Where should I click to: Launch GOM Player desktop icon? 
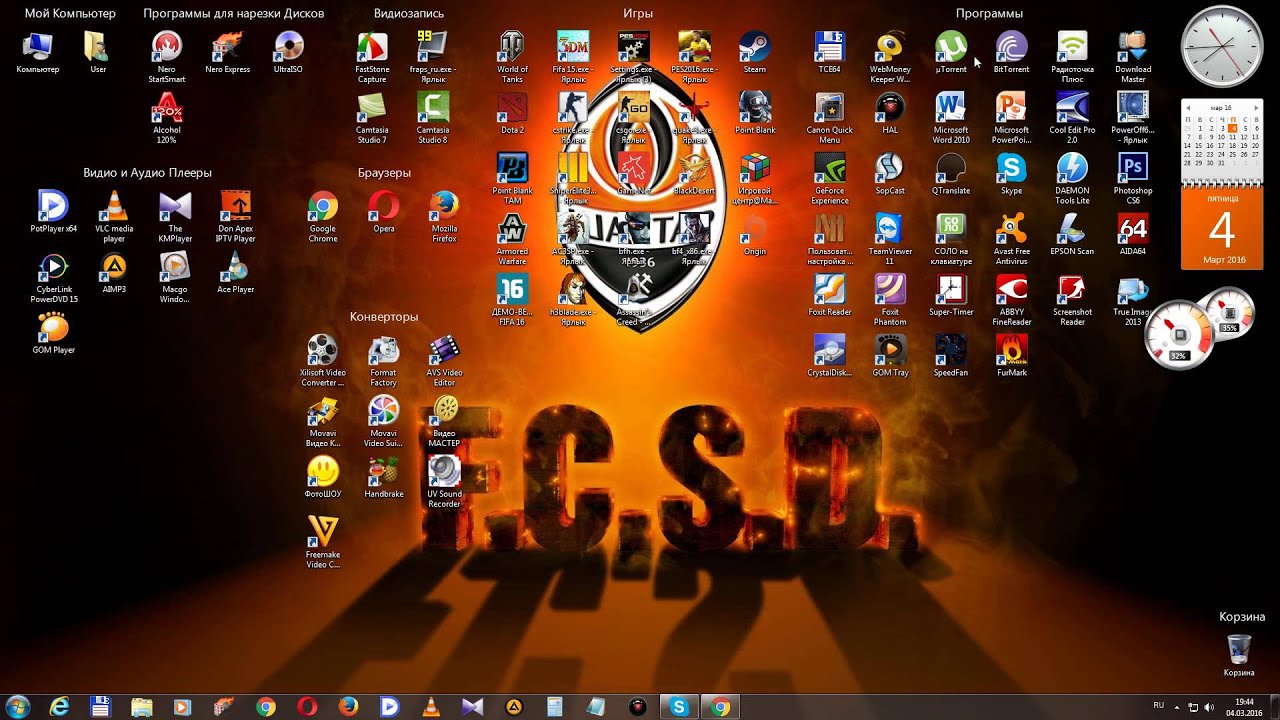tap(53, 333)
